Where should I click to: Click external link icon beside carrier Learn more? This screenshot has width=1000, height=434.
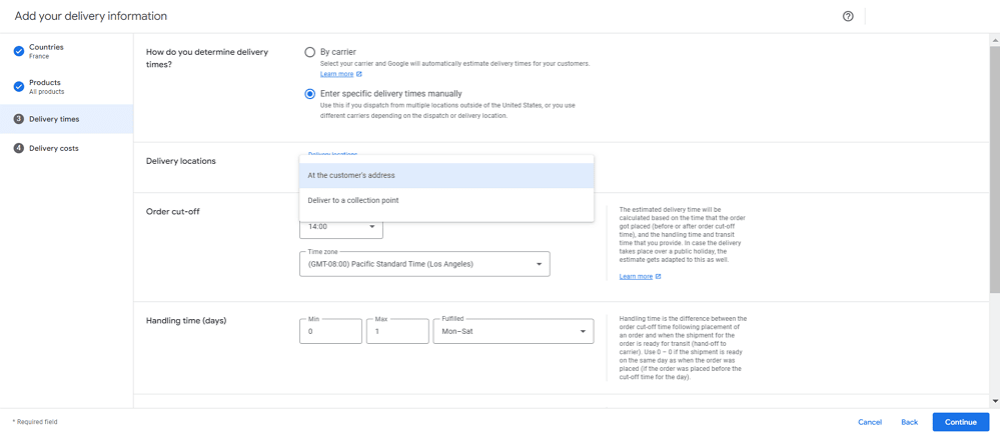pyautogui.click(x=359, y=75)
